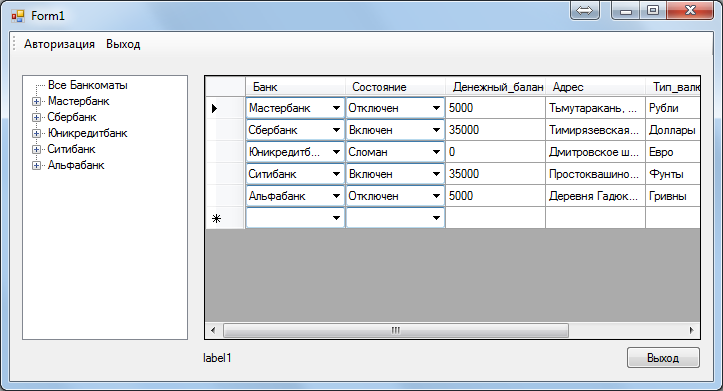Click the horizontal scrollbar thumb
Image resolution: width=723 pixels, height=391 pixels.
pyautogui.click(x=396, y=330)
